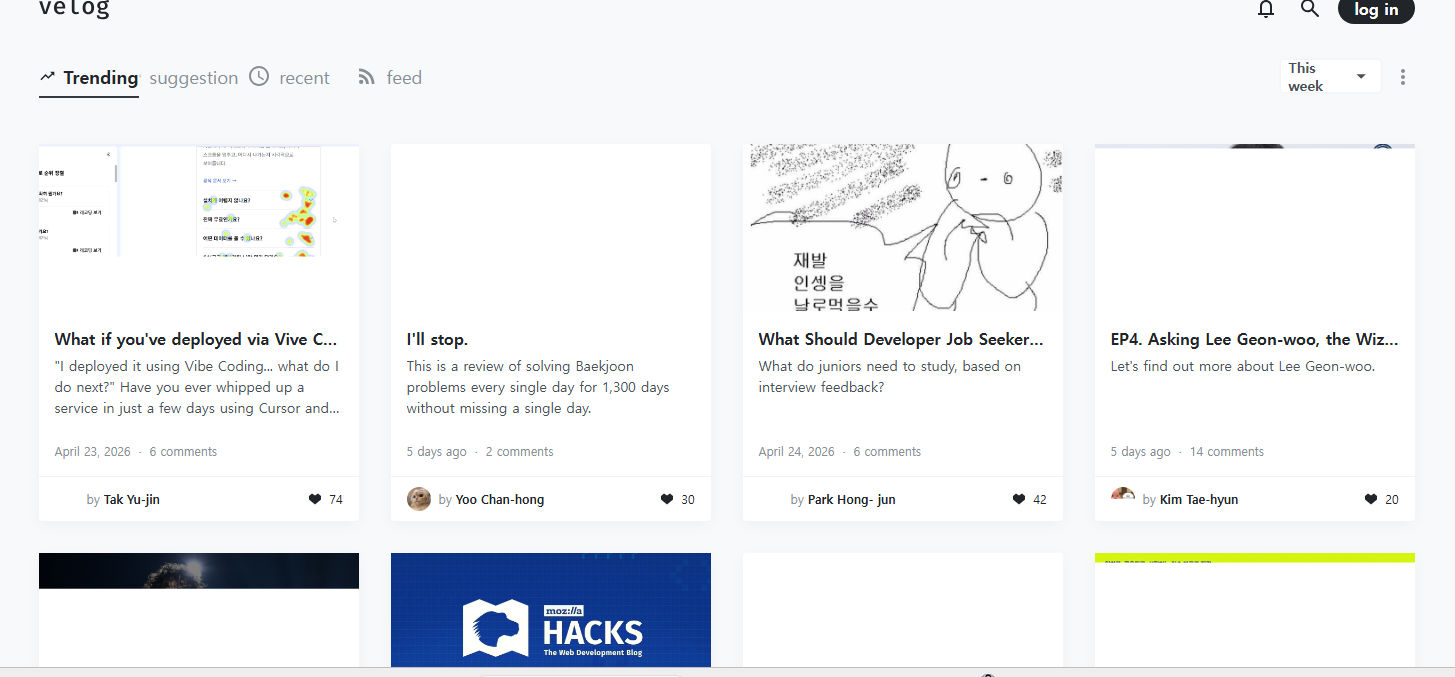
Task: Switch to the feed tab
Action: click(390, 78)
